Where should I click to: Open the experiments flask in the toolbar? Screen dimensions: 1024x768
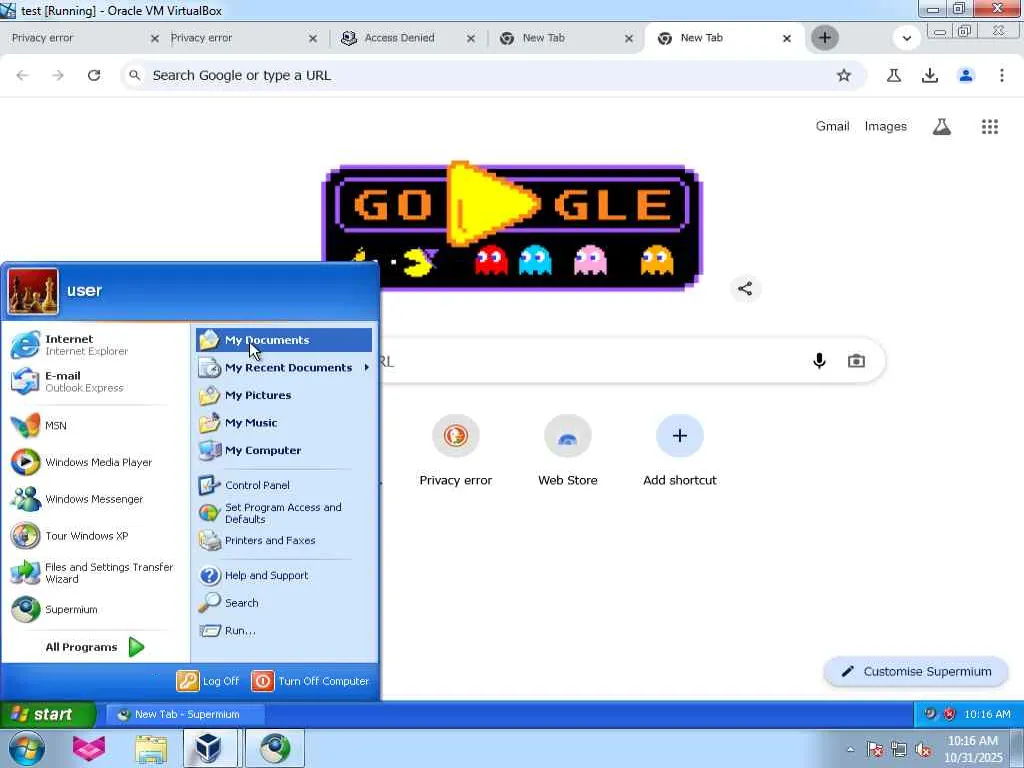[894, 75]
